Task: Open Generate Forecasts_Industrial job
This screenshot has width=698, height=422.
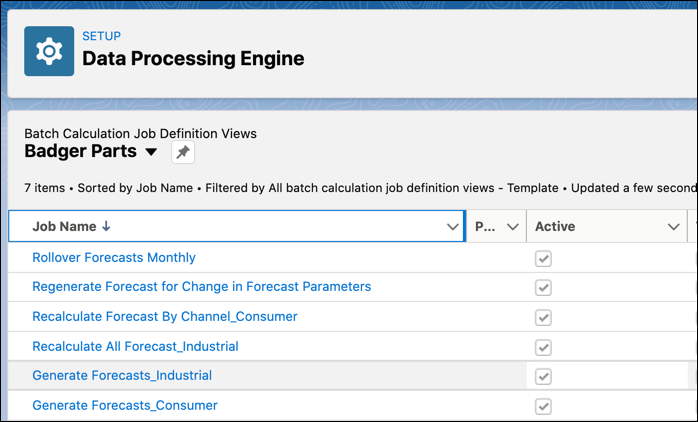Action: click(122, 376)
